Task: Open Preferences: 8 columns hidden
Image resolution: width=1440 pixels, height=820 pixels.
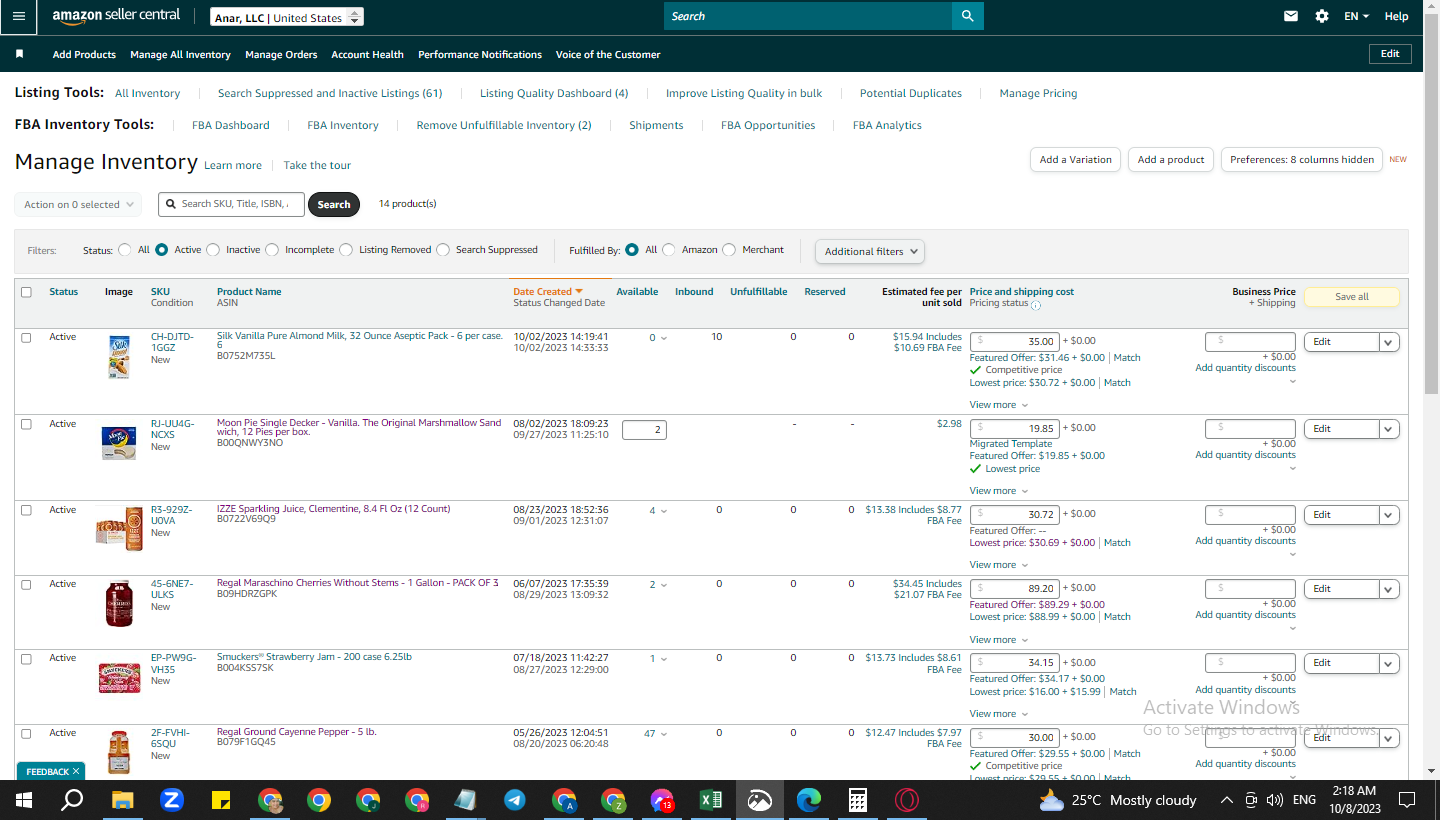Action: pyautogui.click(x=1302, y=160)
